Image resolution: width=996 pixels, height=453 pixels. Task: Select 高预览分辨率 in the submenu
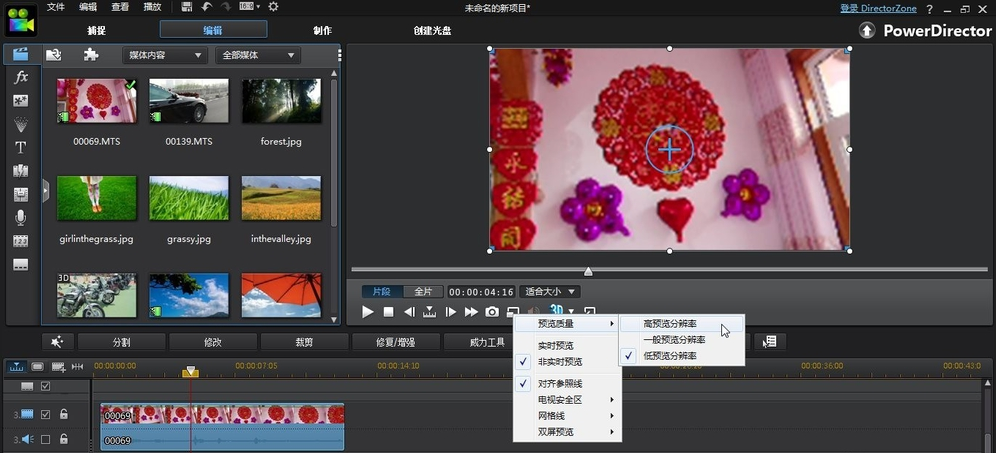[x=670, y=324]
